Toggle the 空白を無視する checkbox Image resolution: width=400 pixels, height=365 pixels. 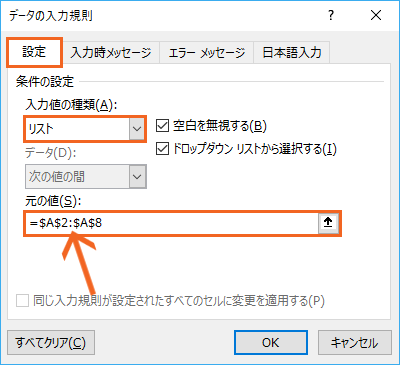[x=162, y=126]
